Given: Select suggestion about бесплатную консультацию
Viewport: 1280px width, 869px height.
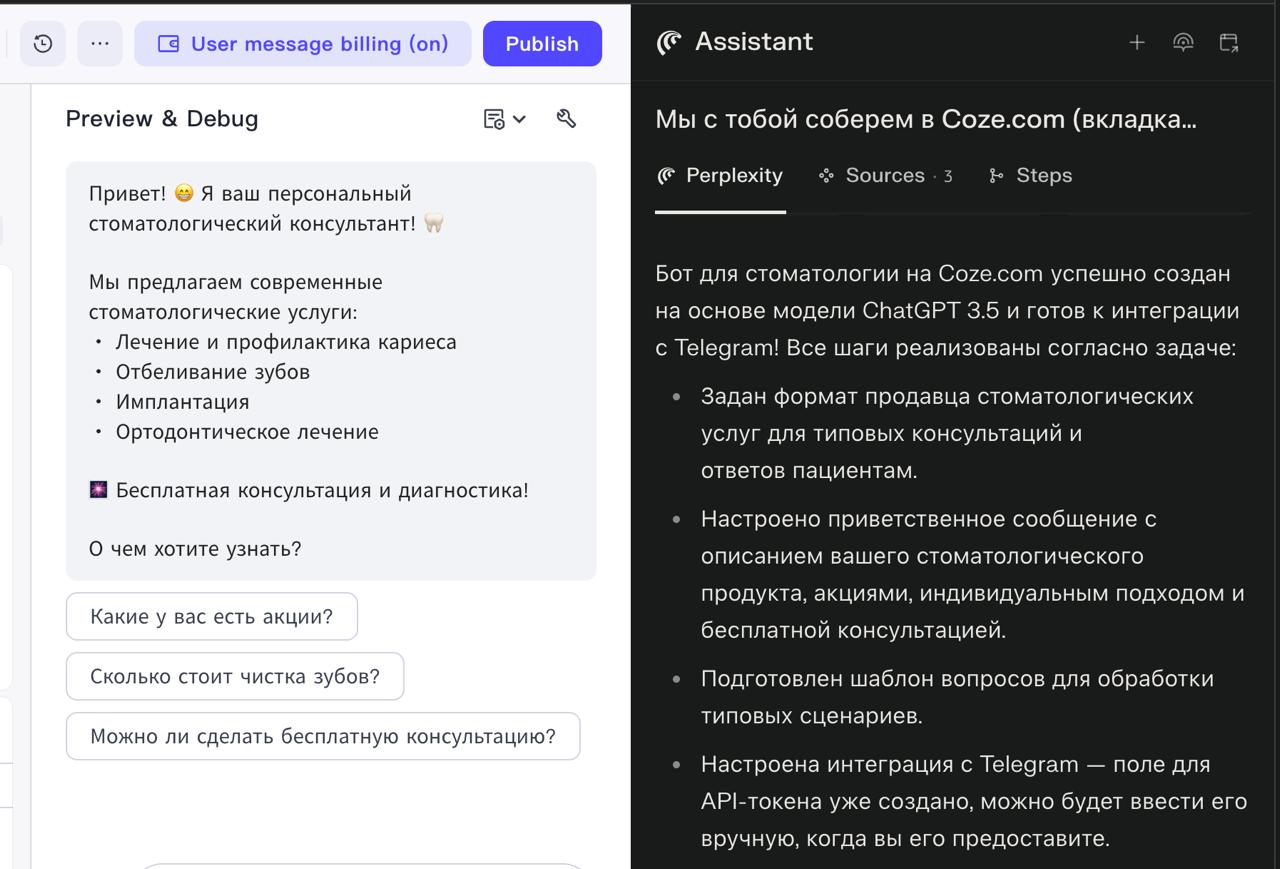Looking at the screenshot, I should (x=323, y=736).
